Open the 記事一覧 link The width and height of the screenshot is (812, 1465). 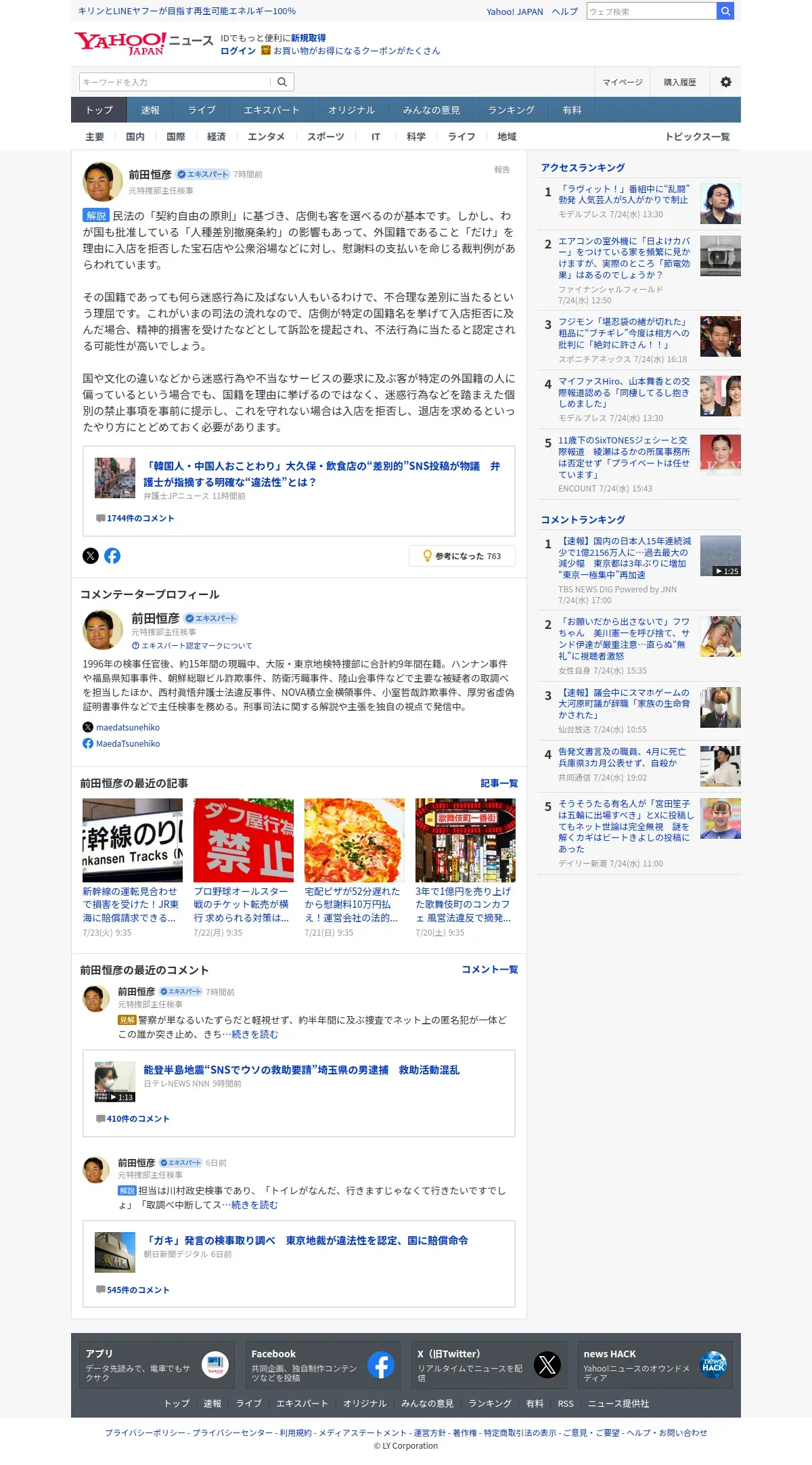[x=499, y=783]
